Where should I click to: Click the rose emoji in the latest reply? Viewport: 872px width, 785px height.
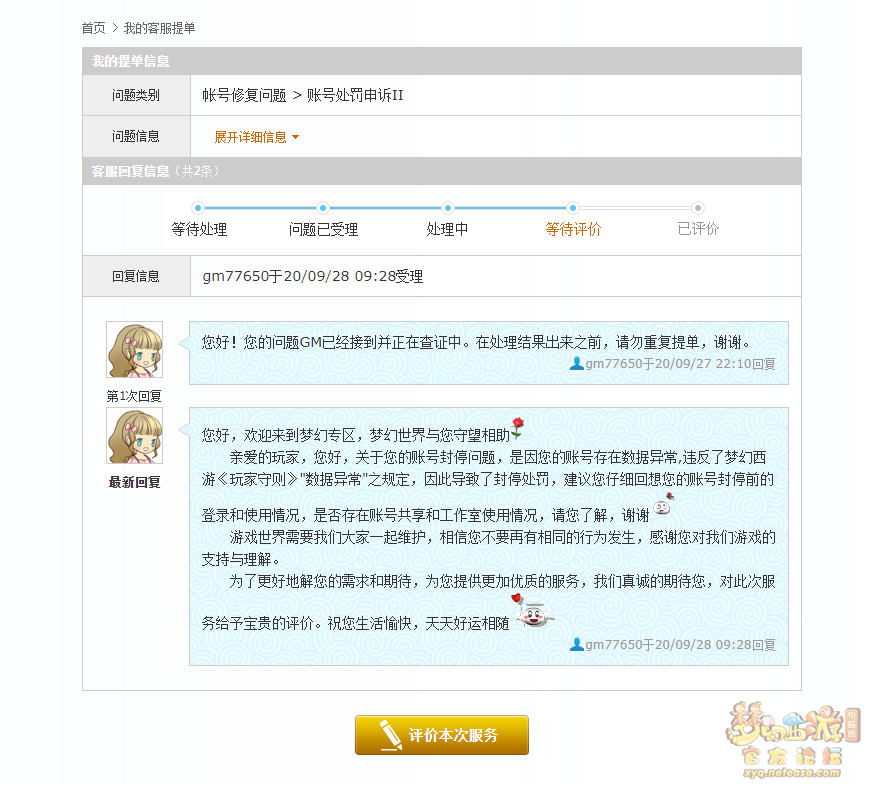[518, 429]
